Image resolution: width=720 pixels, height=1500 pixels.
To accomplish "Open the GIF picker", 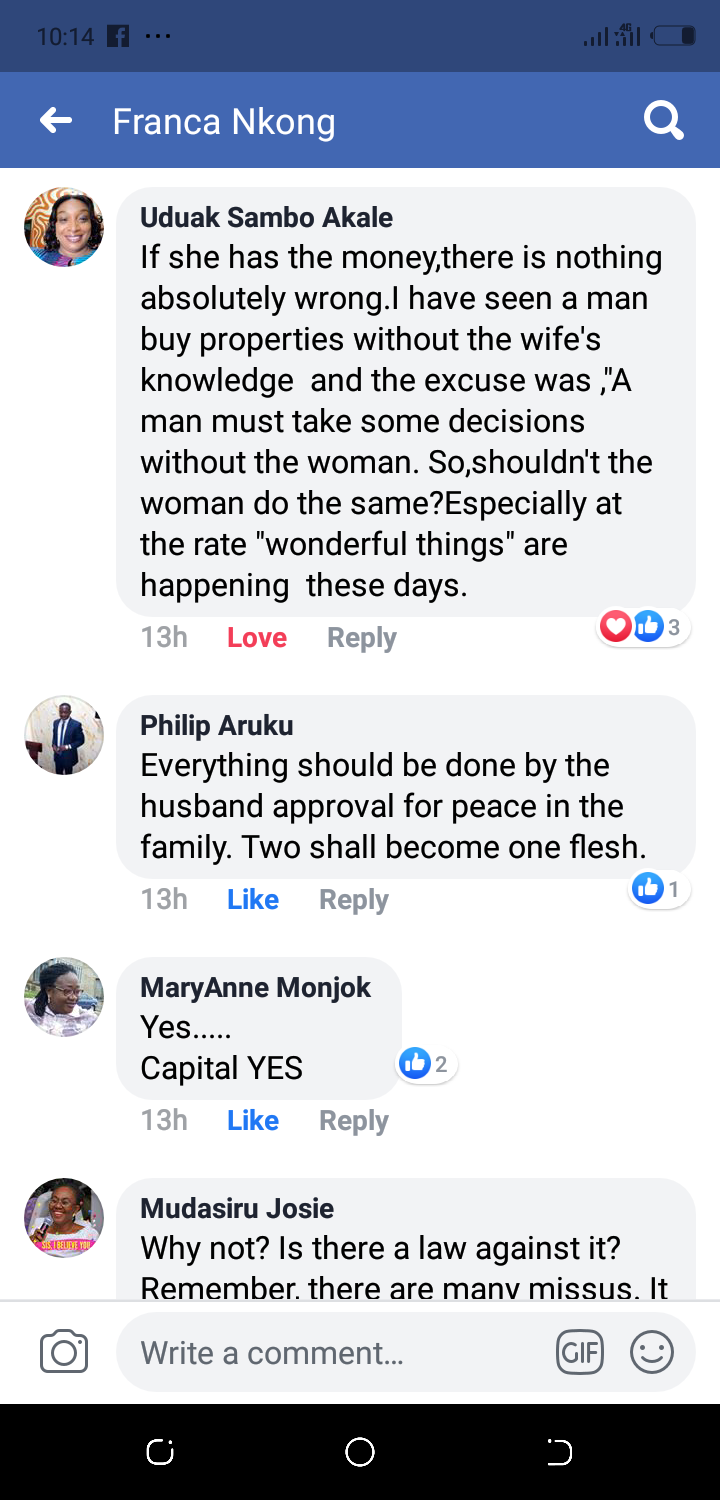I will coord(580,1353).
